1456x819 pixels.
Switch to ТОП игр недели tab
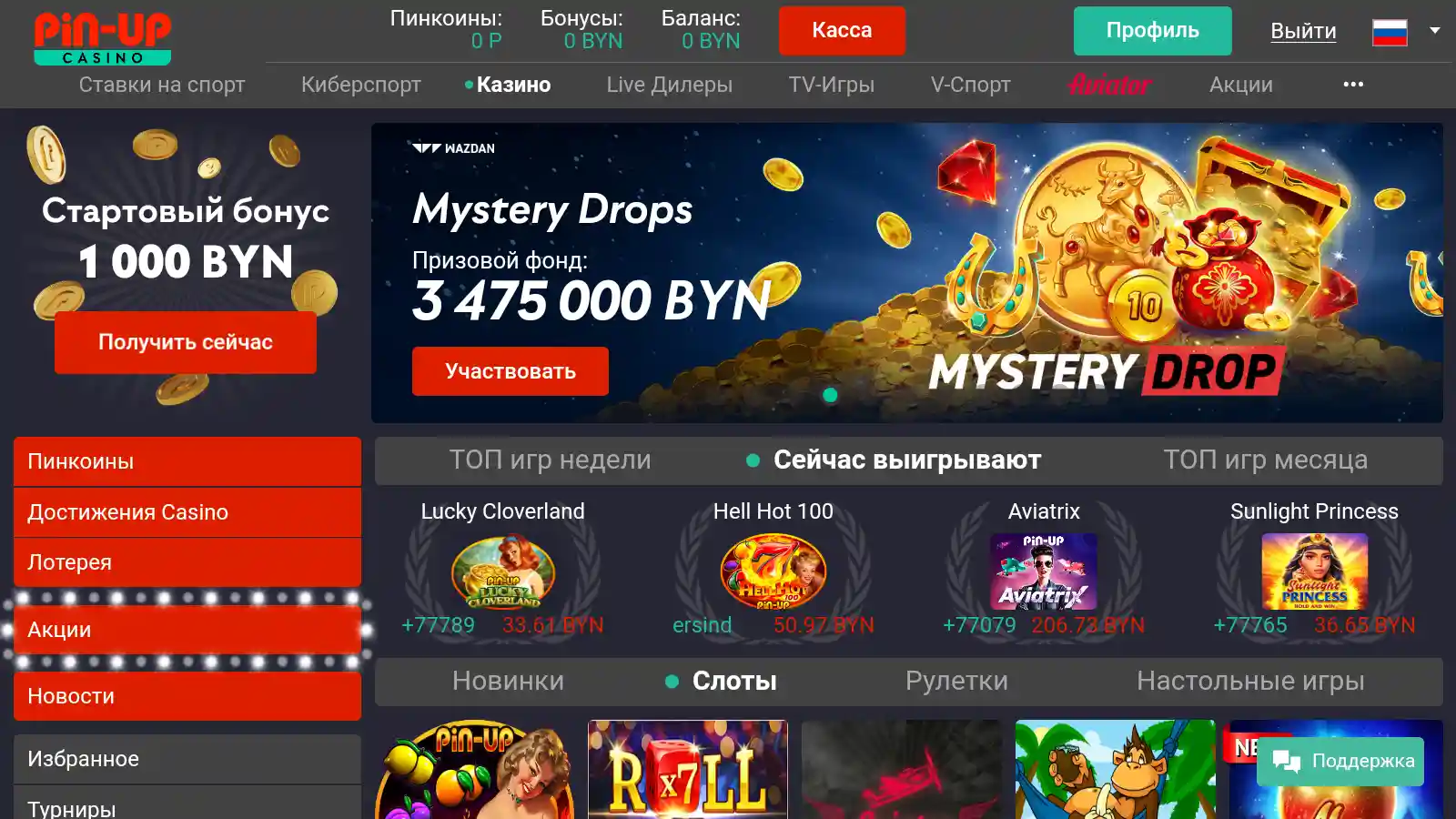550,460
